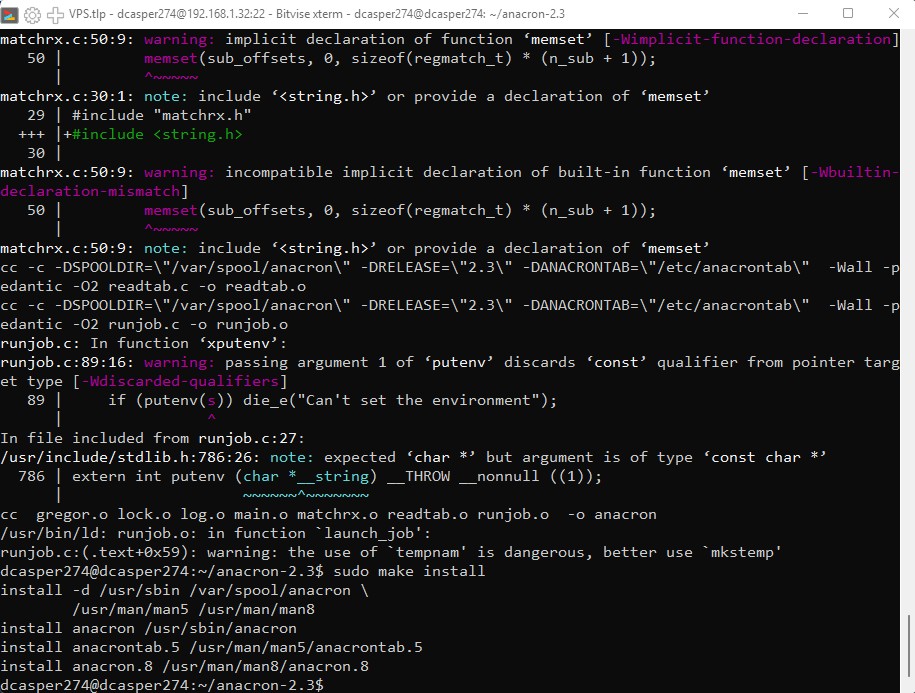Minimize the Bitvise xterm window
The height and width of the screenshot is (693, 915).
[801, 14]
